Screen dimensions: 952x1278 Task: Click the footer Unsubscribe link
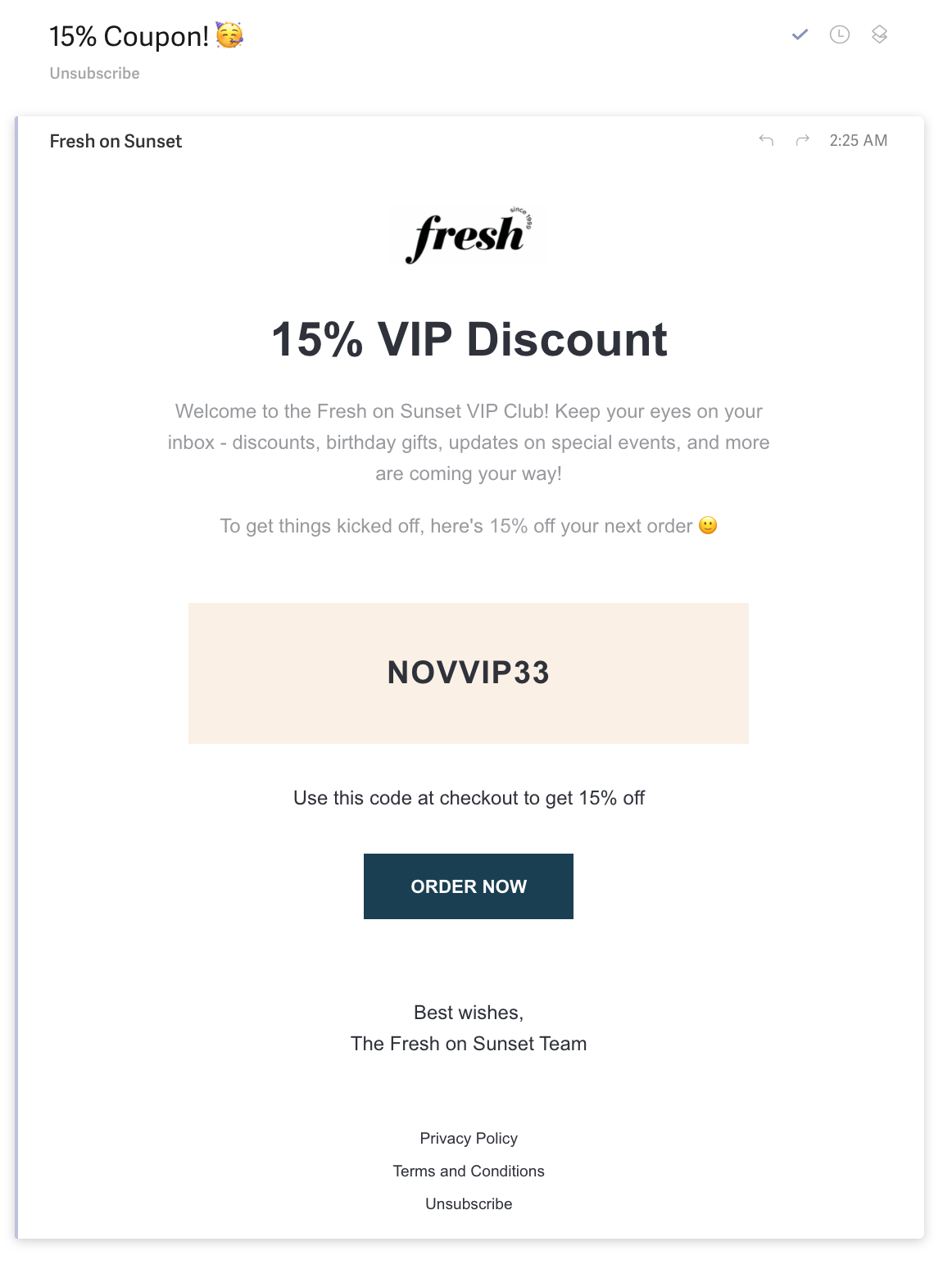point(468,1203)
